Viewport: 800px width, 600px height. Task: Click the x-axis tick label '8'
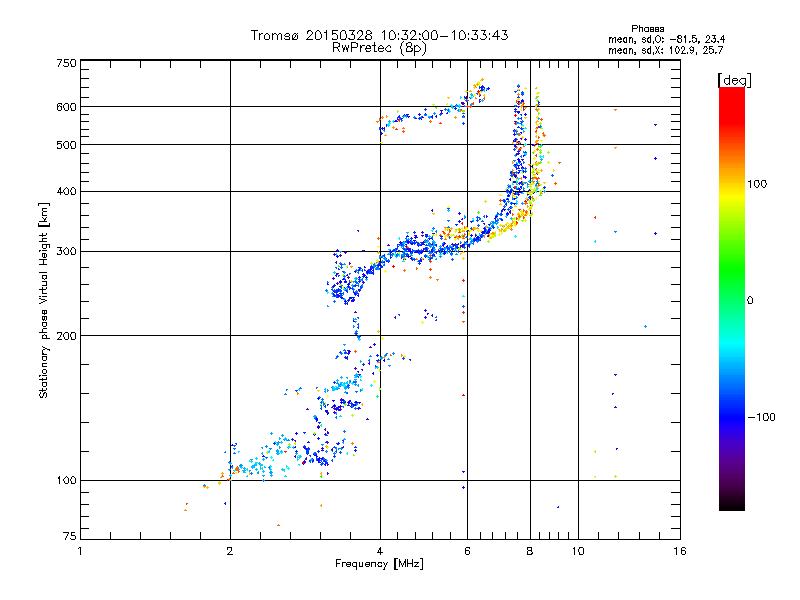(530, 551)
